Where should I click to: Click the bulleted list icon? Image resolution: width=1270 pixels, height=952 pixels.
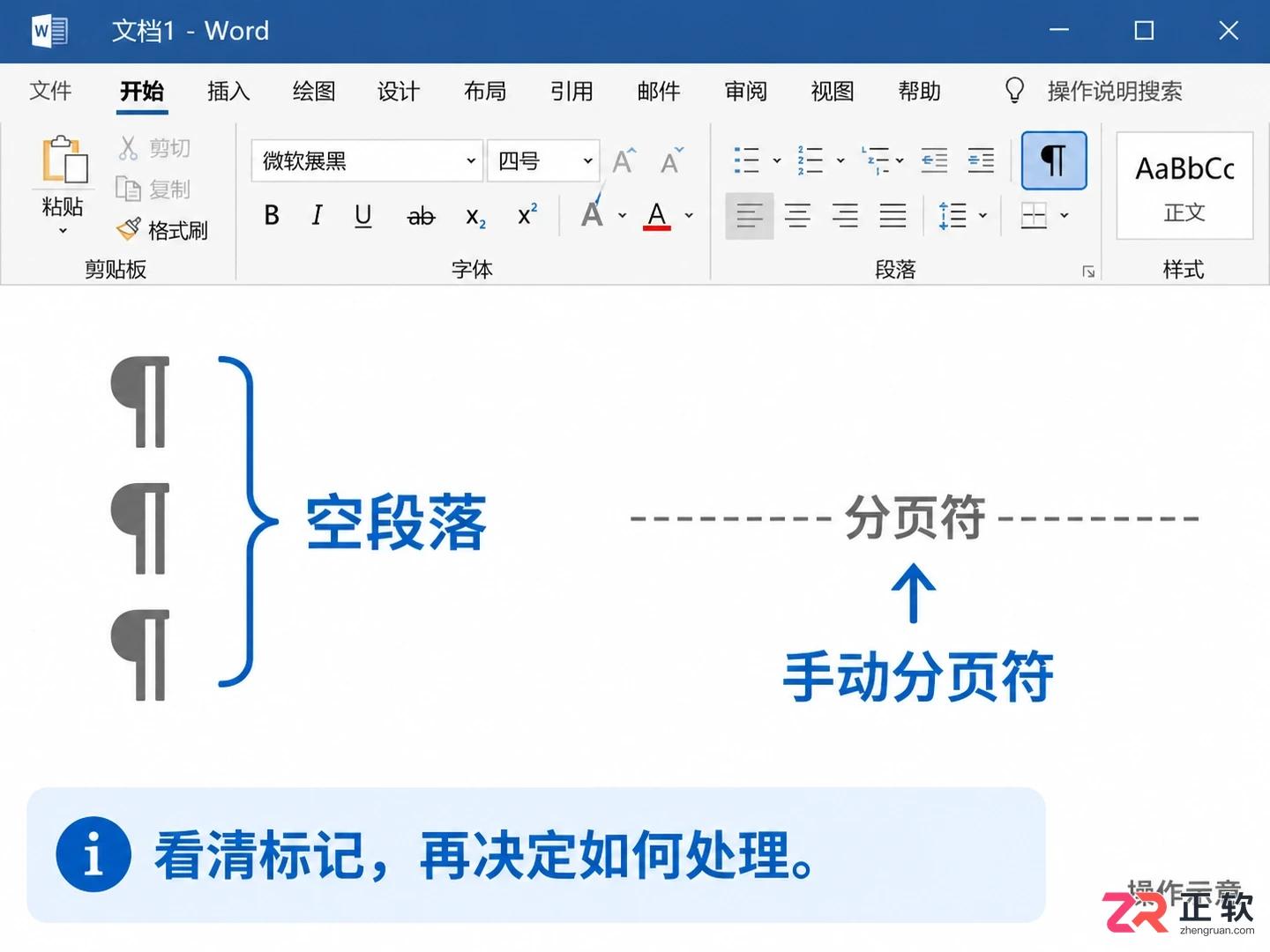point(746,160)
